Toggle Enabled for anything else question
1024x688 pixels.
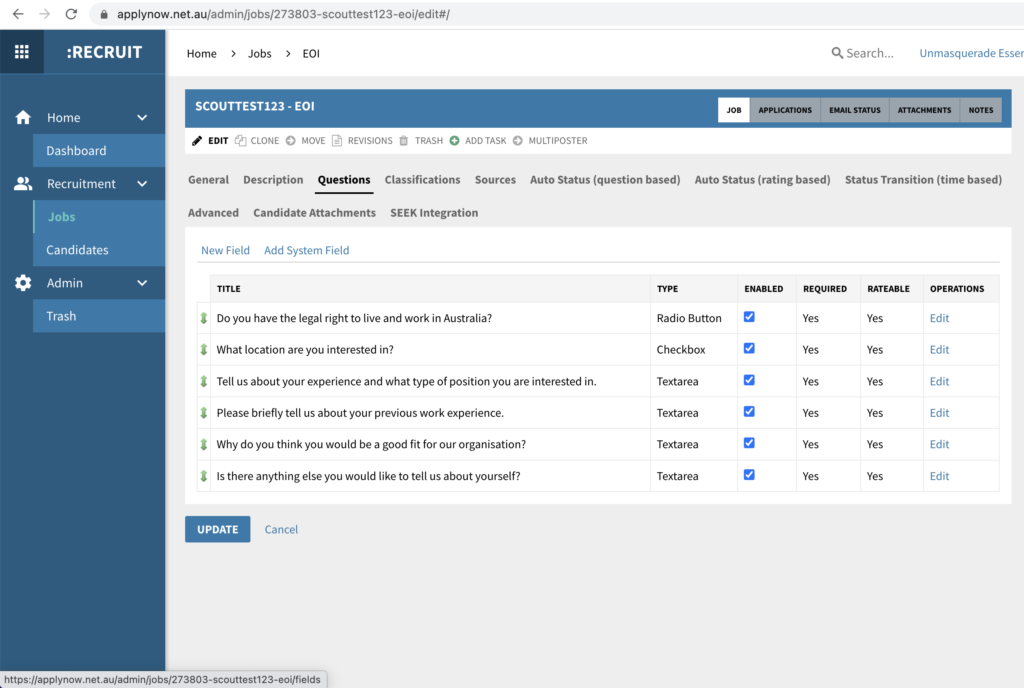point(749,475)
